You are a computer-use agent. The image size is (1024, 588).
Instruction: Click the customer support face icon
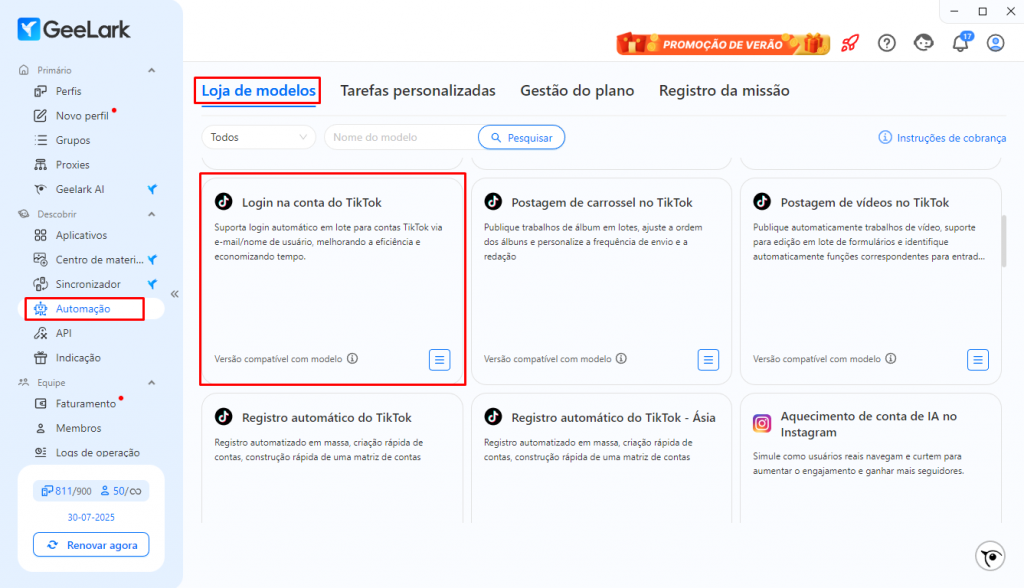coord(923,43)
